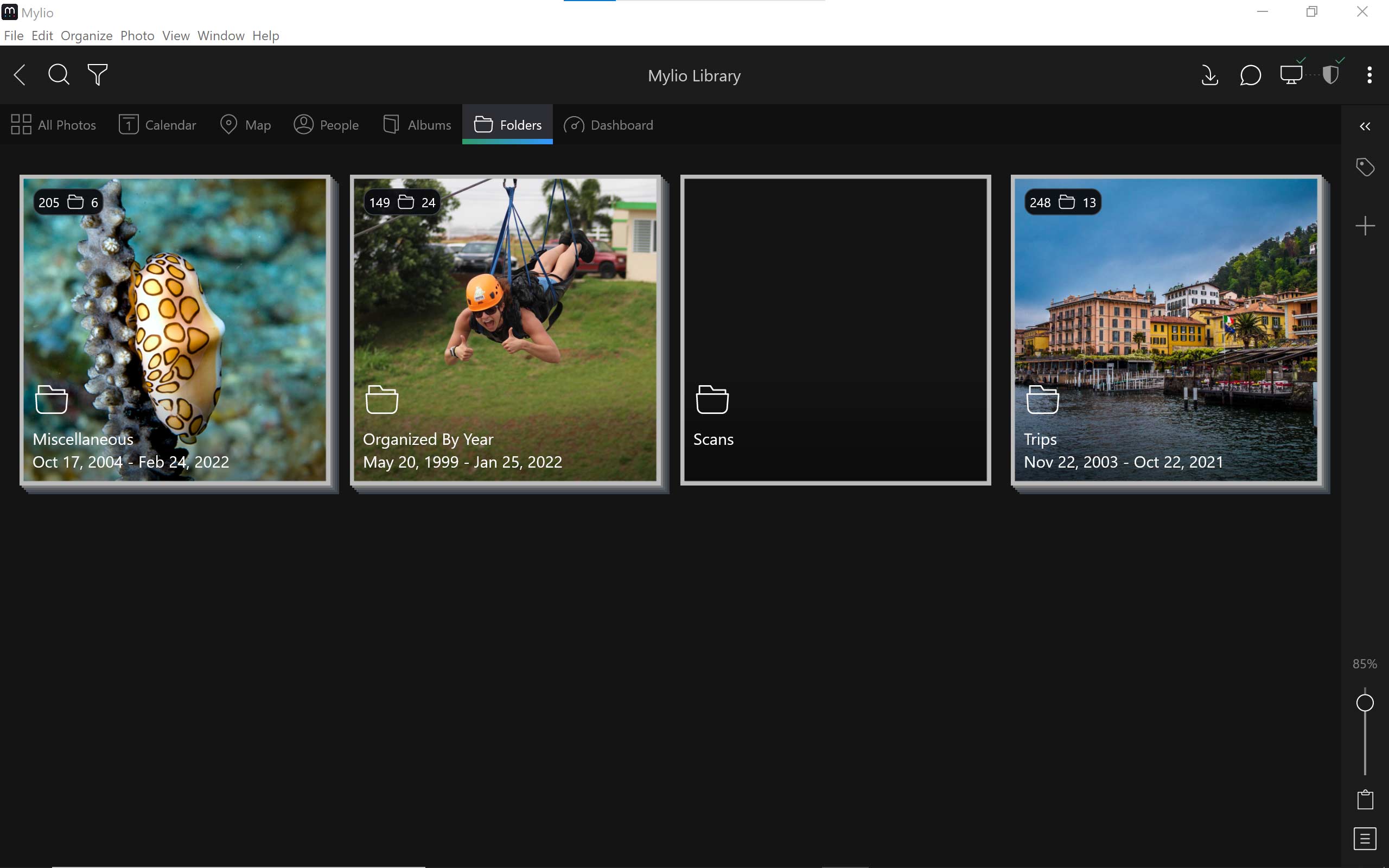
Task: Open the filter funnel icon
Action: coord(98,75)
